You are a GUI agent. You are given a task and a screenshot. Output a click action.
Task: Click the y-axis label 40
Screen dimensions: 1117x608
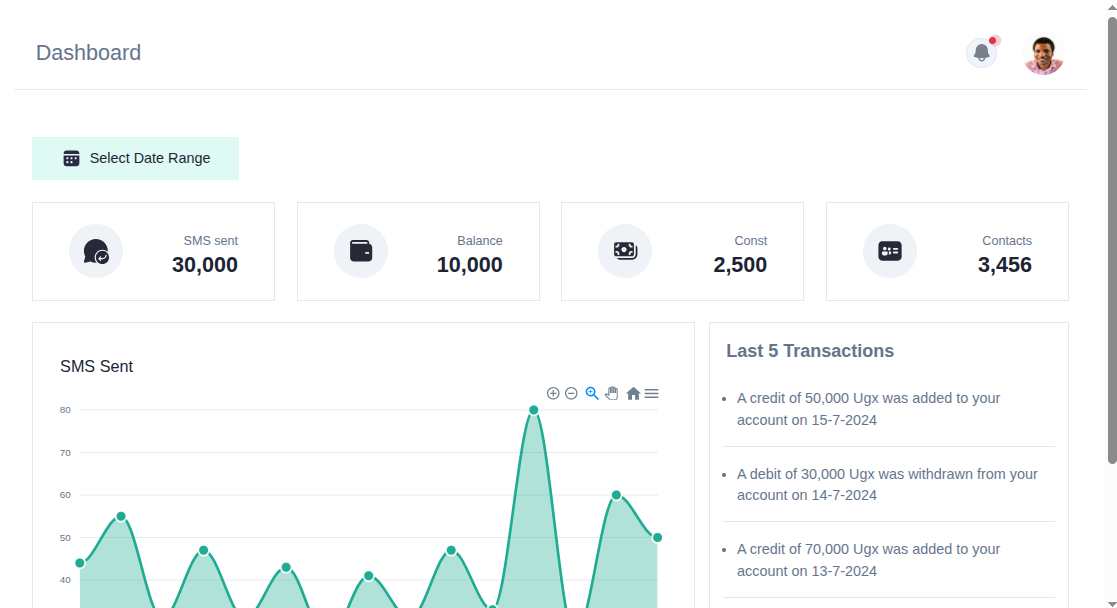[66, 580]
